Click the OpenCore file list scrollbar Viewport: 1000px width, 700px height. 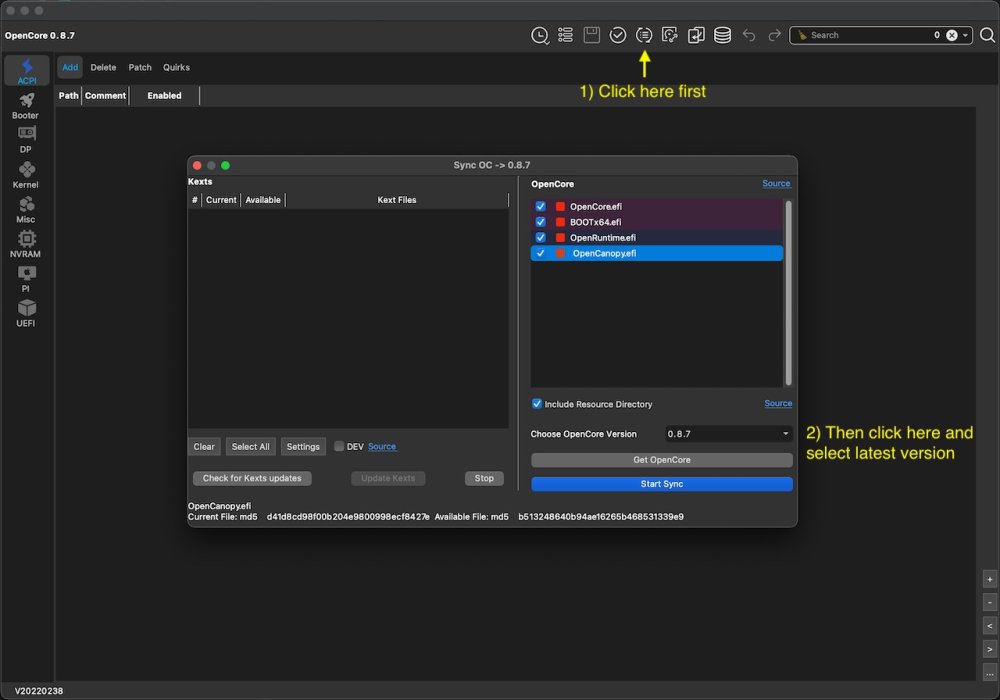point(788,293)
